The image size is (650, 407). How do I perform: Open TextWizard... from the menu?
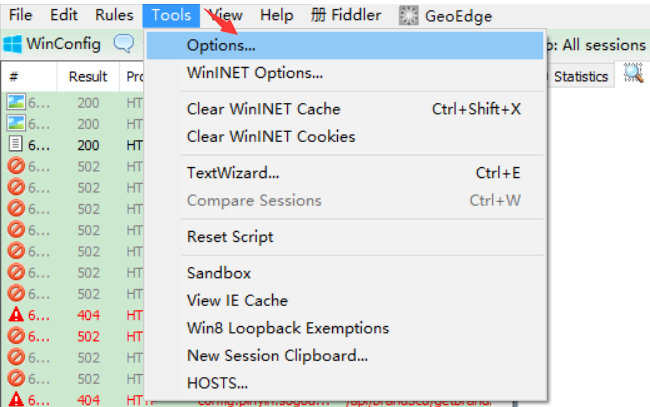pyautogui.click(x=232, y=173)
